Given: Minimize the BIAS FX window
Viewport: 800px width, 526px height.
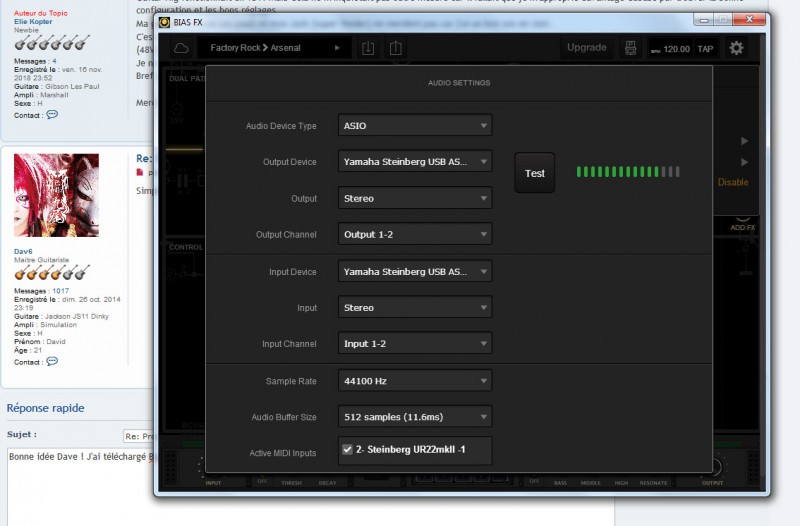Looking at the screenshot, I should coord(704,20).
